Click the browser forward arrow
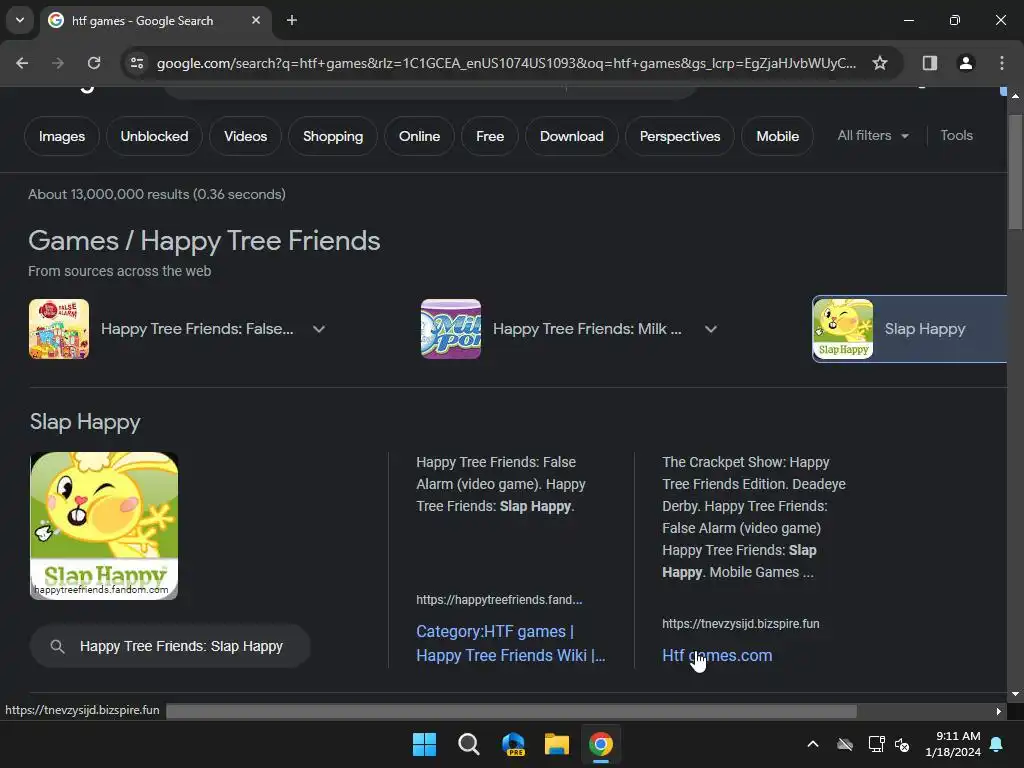The image size is (1024, 768). [58, 63]
